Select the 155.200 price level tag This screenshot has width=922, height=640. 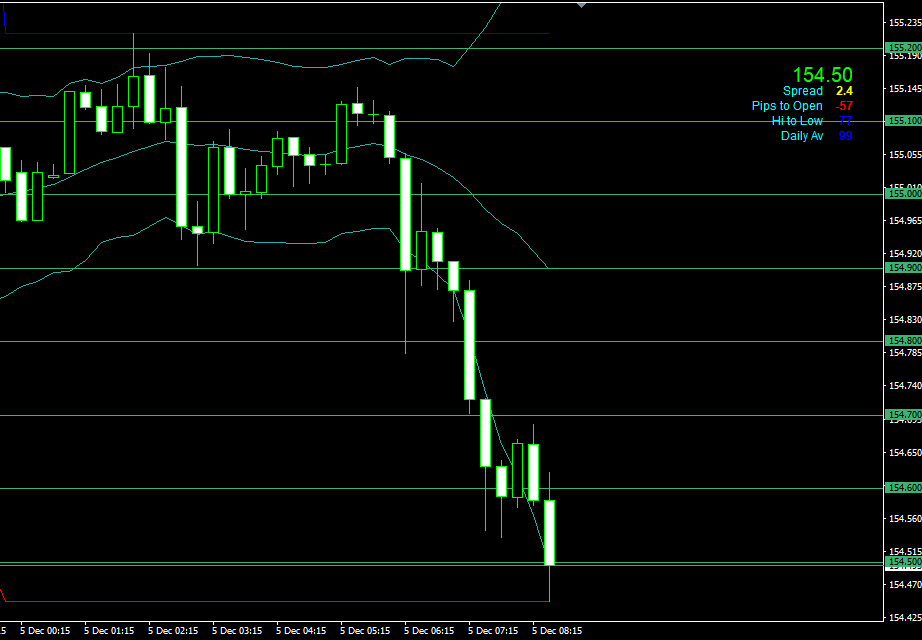(903, 47)
